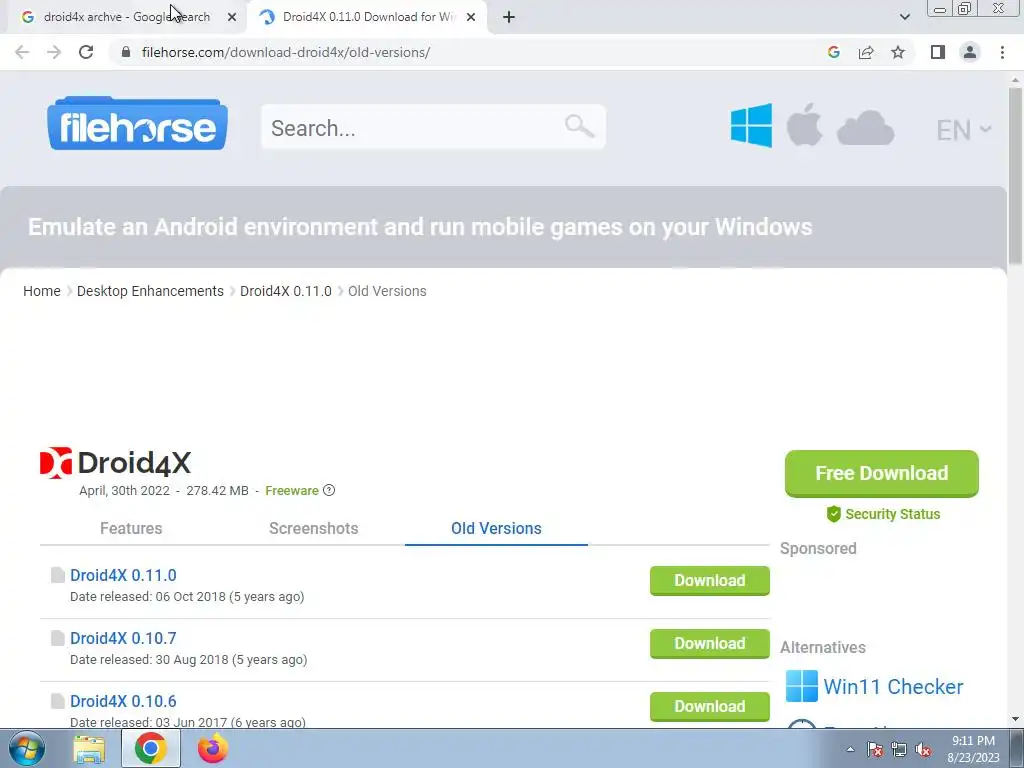This screenshot has width=1024, height=768.
Task: Click the Search input field
Action: [433, 127]
